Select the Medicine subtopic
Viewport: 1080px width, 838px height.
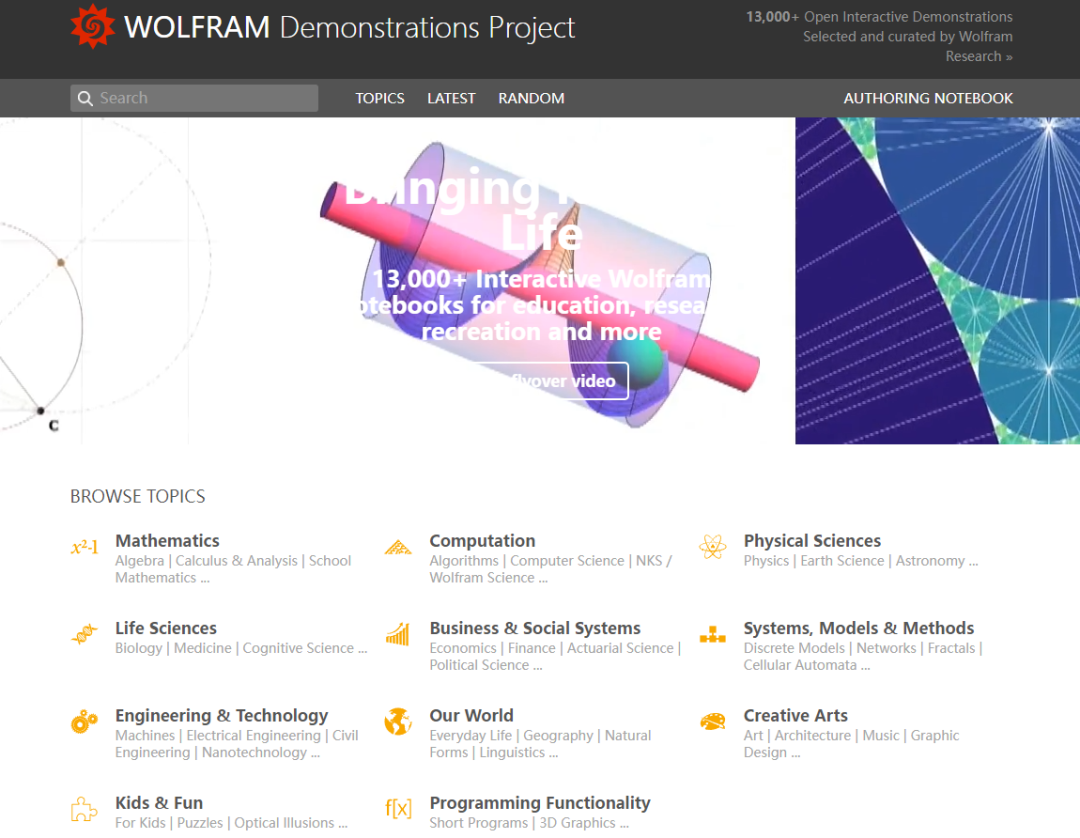(202, 648)
